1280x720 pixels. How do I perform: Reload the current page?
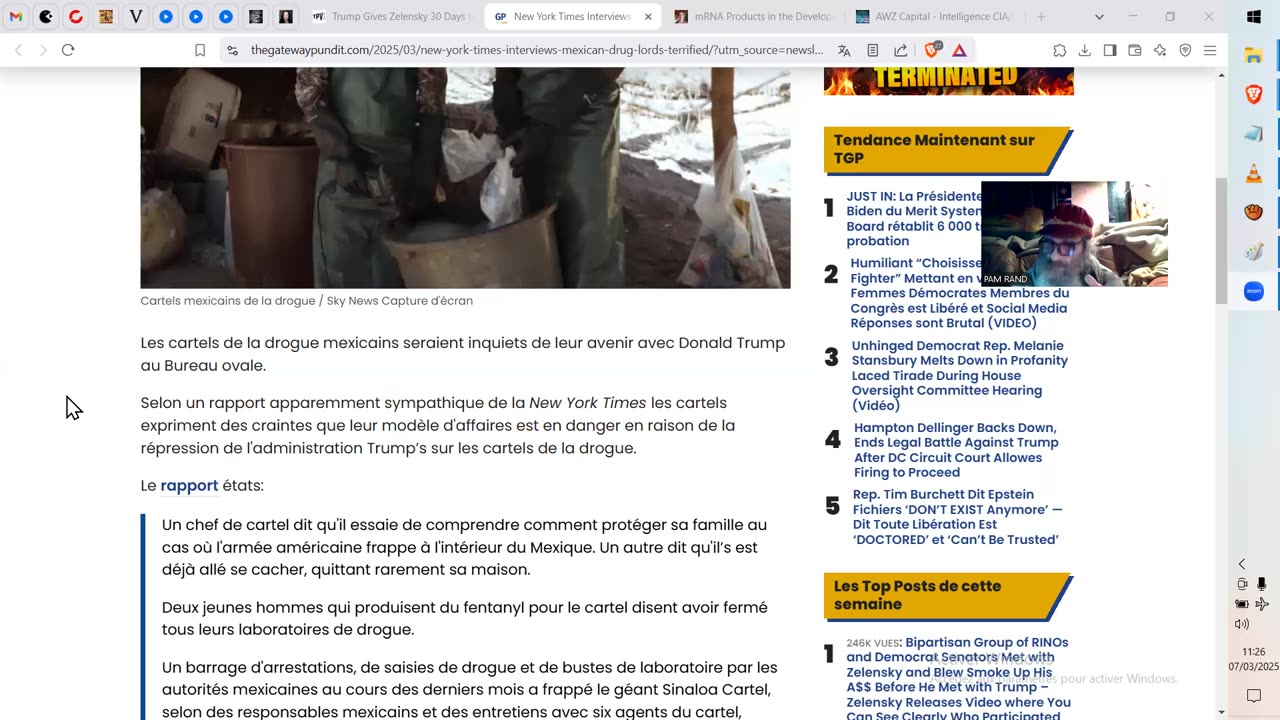point(68,50)
